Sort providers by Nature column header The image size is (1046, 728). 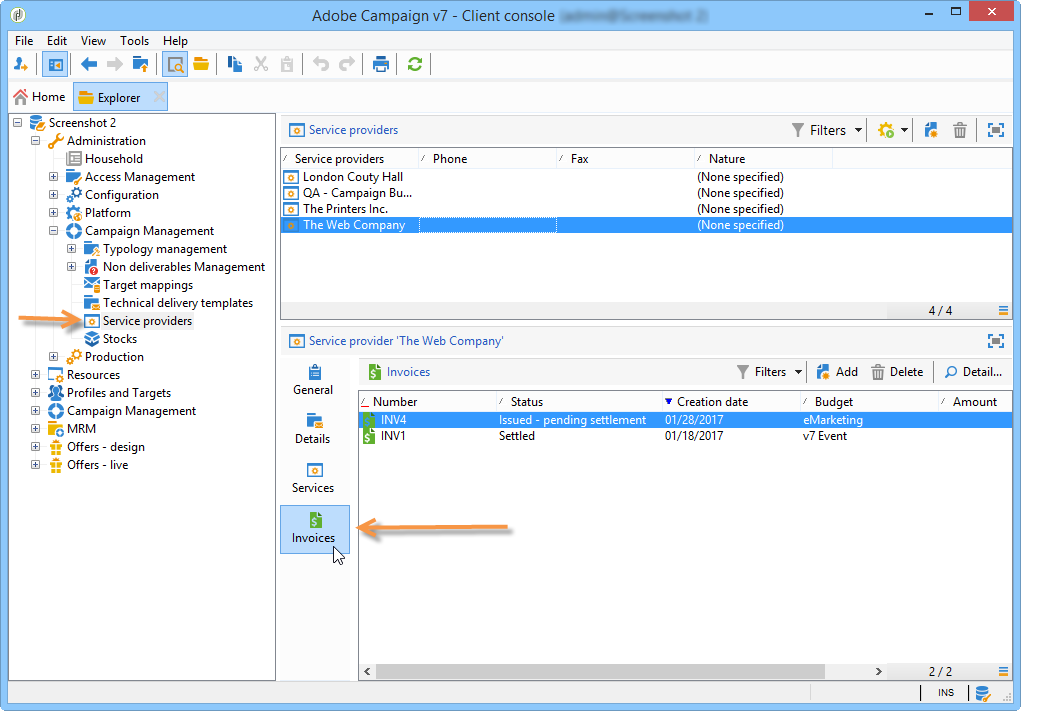pos(762,159)
